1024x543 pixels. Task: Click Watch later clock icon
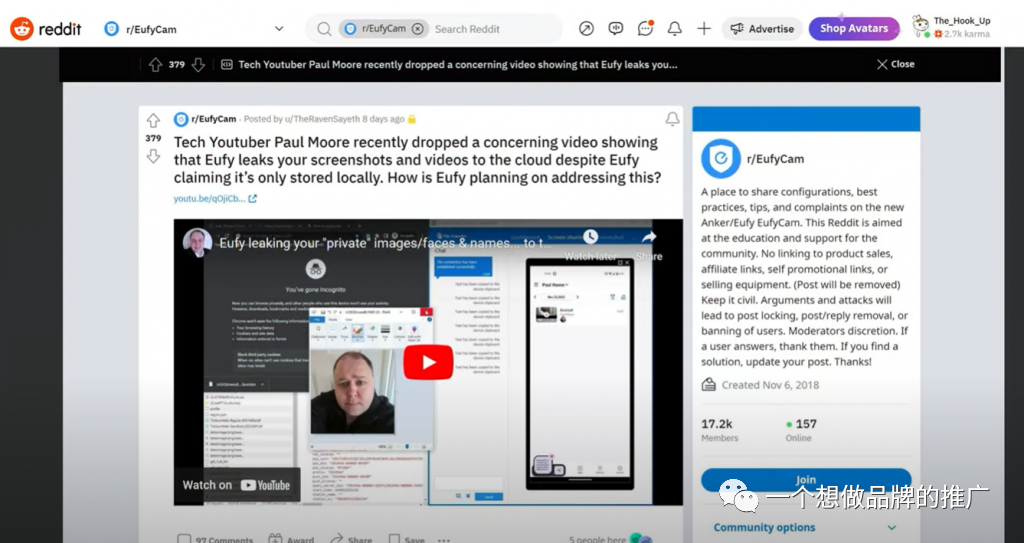click(x=590, y=237)
